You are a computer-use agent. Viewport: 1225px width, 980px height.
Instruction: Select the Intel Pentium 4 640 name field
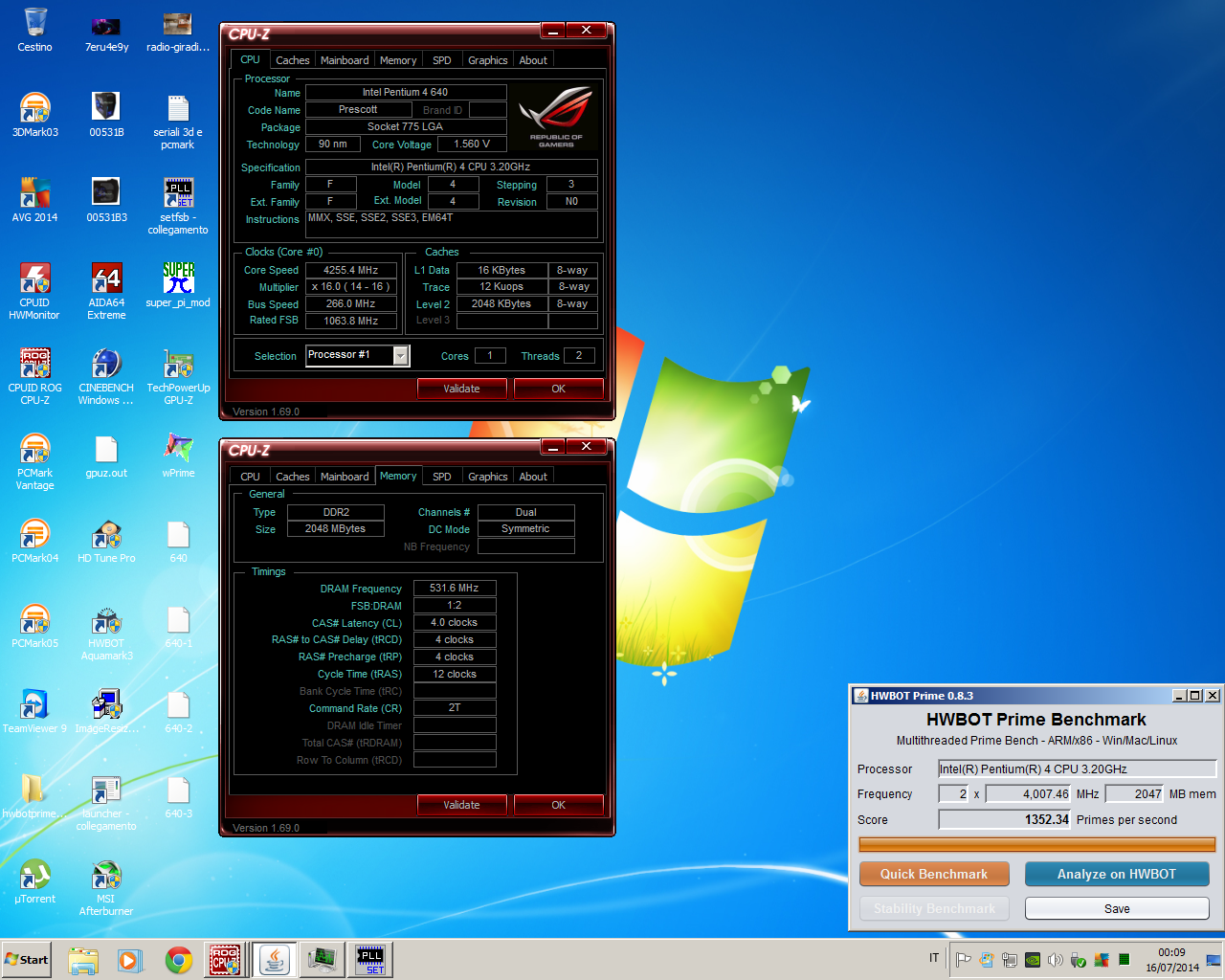(406, 92)
